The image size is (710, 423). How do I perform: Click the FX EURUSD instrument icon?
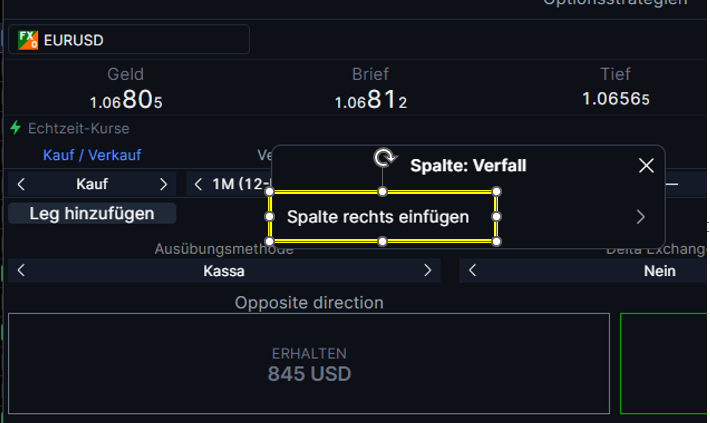click(x=28, y=40)
